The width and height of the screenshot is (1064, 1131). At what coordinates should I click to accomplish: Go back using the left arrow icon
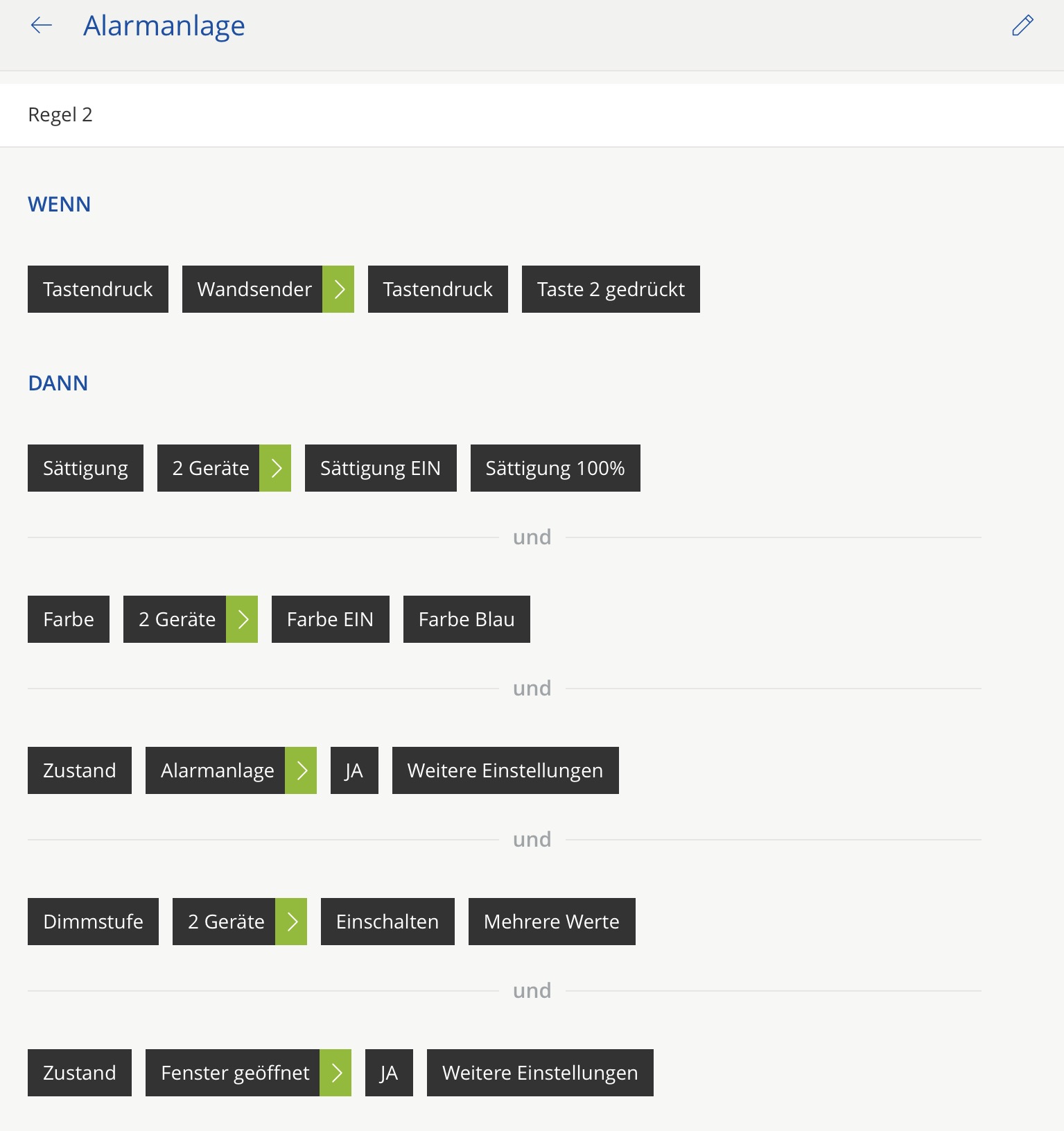(x=42, y=26)
